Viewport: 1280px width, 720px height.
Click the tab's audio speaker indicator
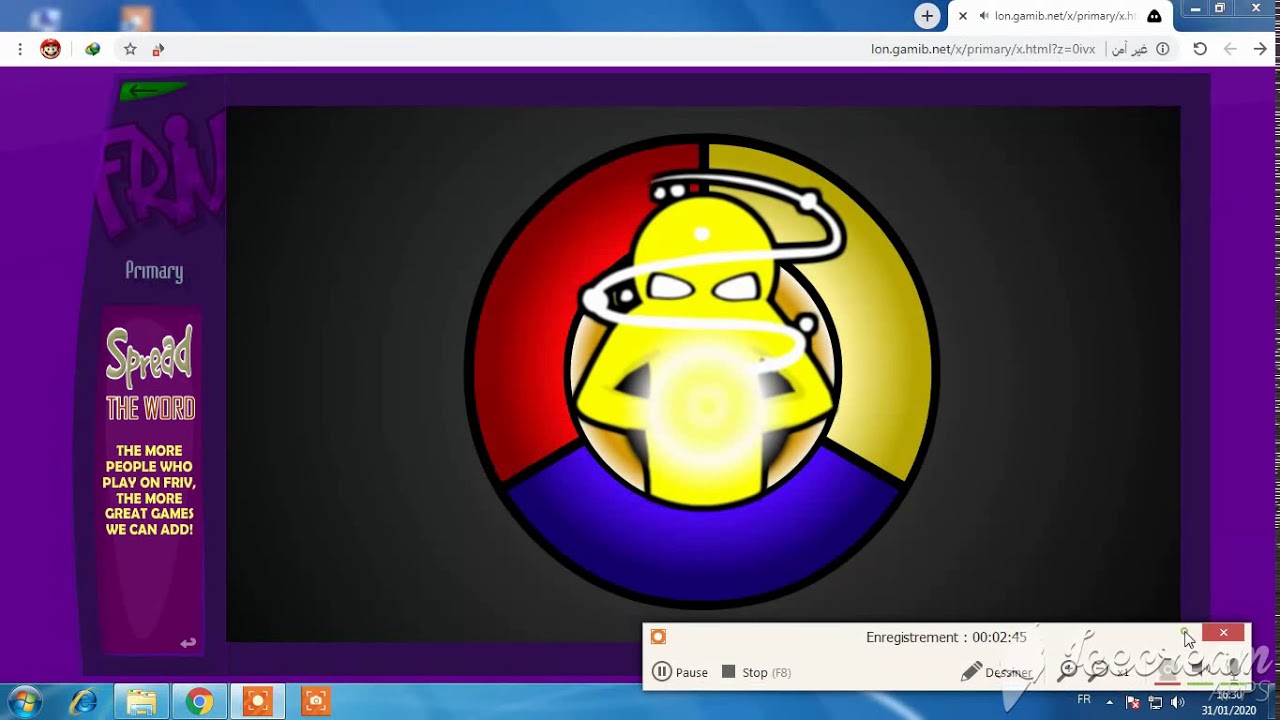pos(984,16)
